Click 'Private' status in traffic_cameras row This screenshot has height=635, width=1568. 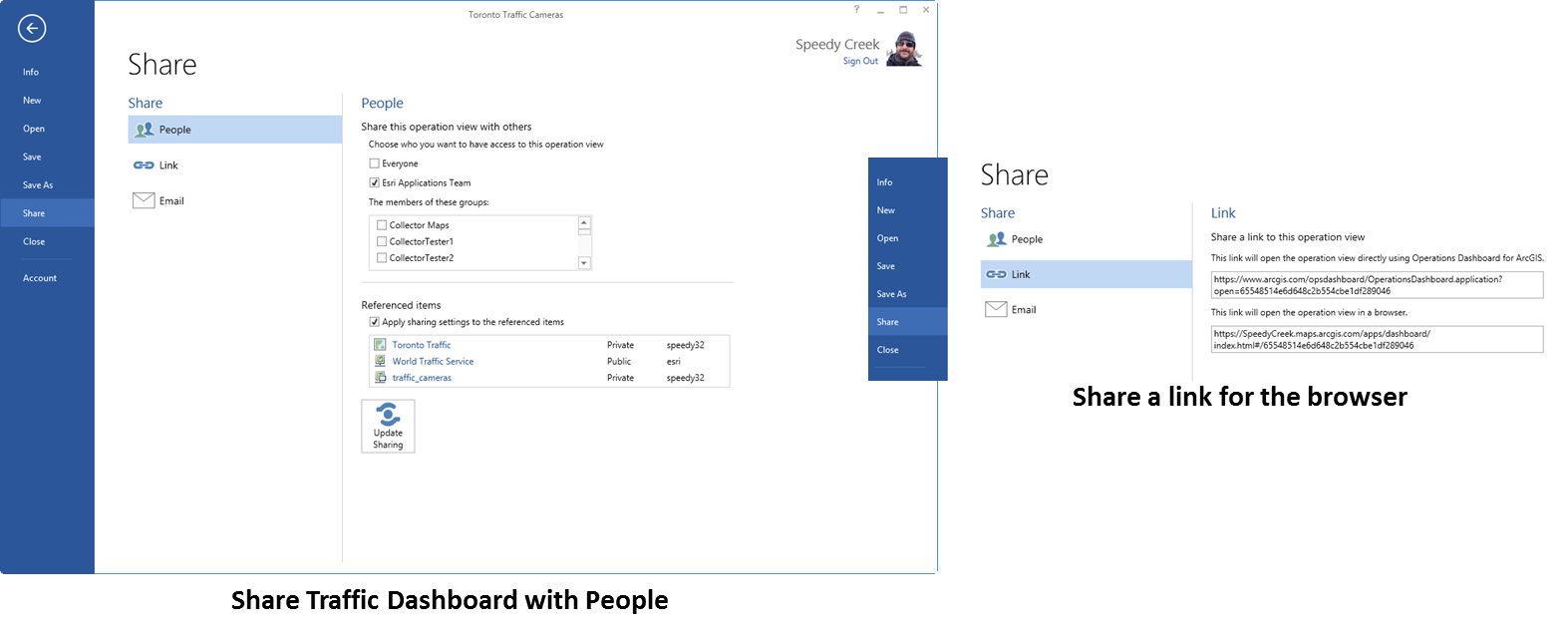pos(620,378)
